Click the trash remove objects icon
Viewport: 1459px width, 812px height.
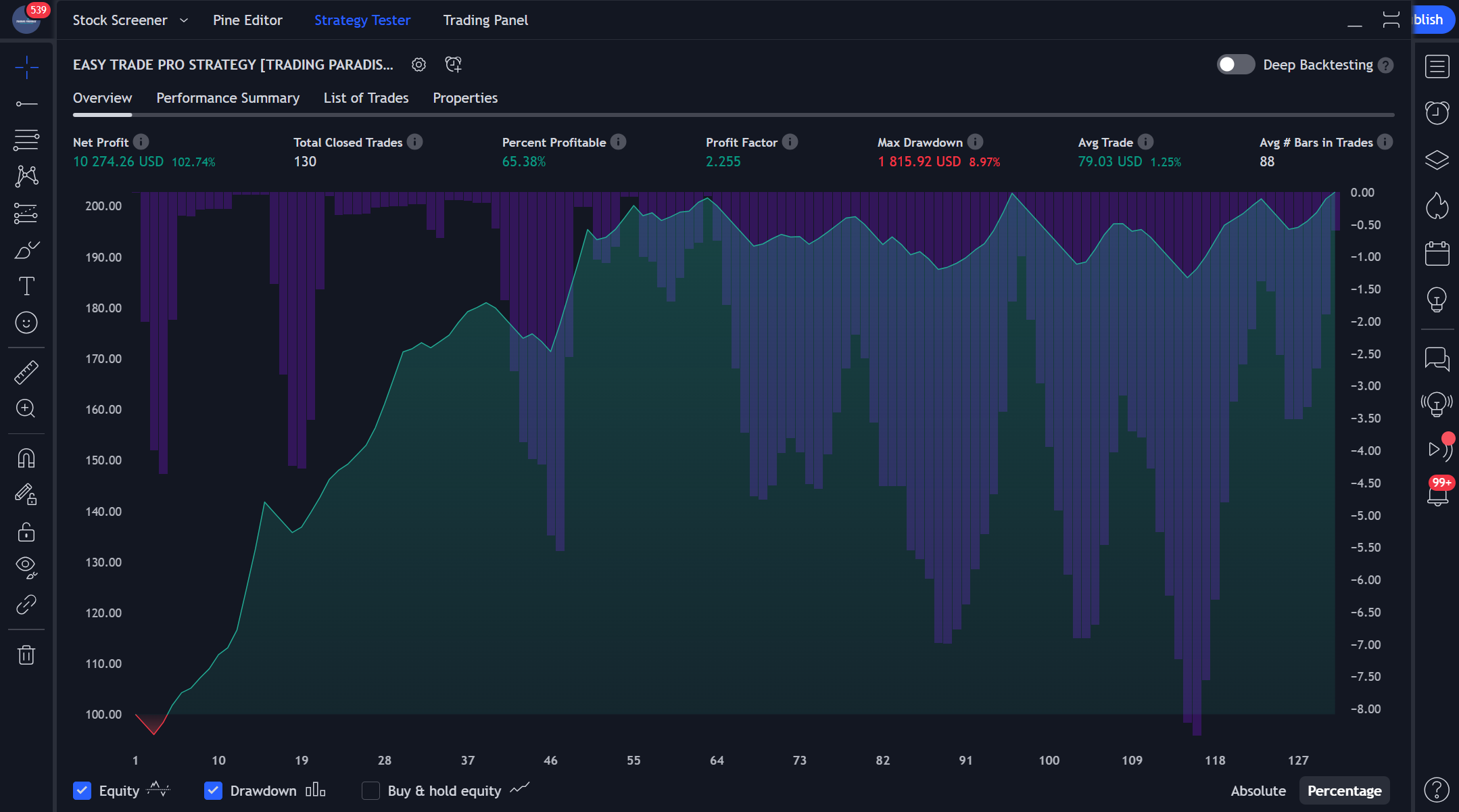(26, 654)
